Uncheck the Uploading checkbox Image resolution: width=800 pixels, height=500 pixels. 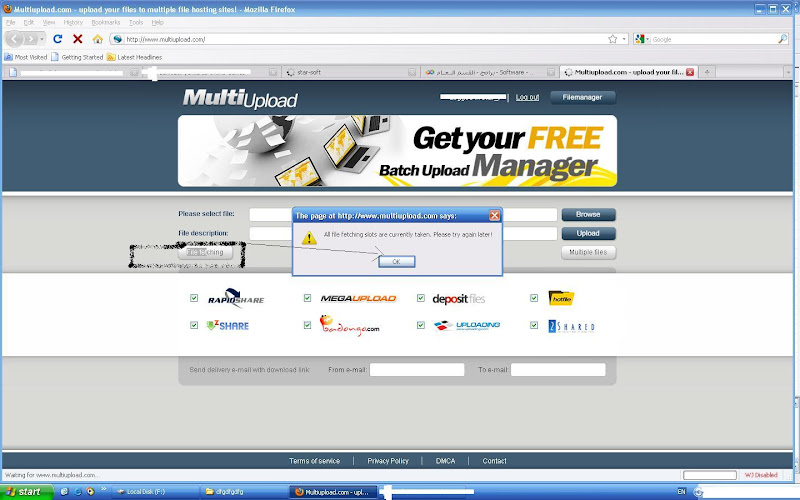(x=420, y=325)
